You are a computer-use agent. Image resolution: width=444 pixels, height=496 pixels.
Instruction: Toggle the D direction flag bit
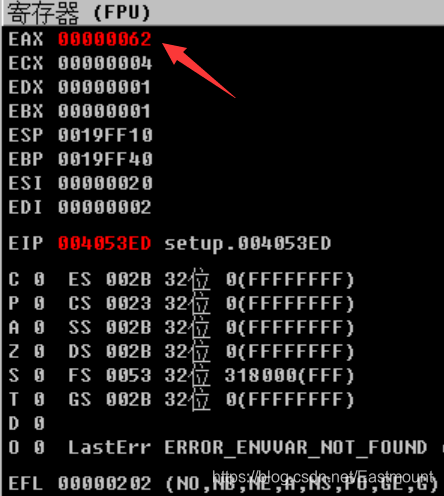(39, 423)
